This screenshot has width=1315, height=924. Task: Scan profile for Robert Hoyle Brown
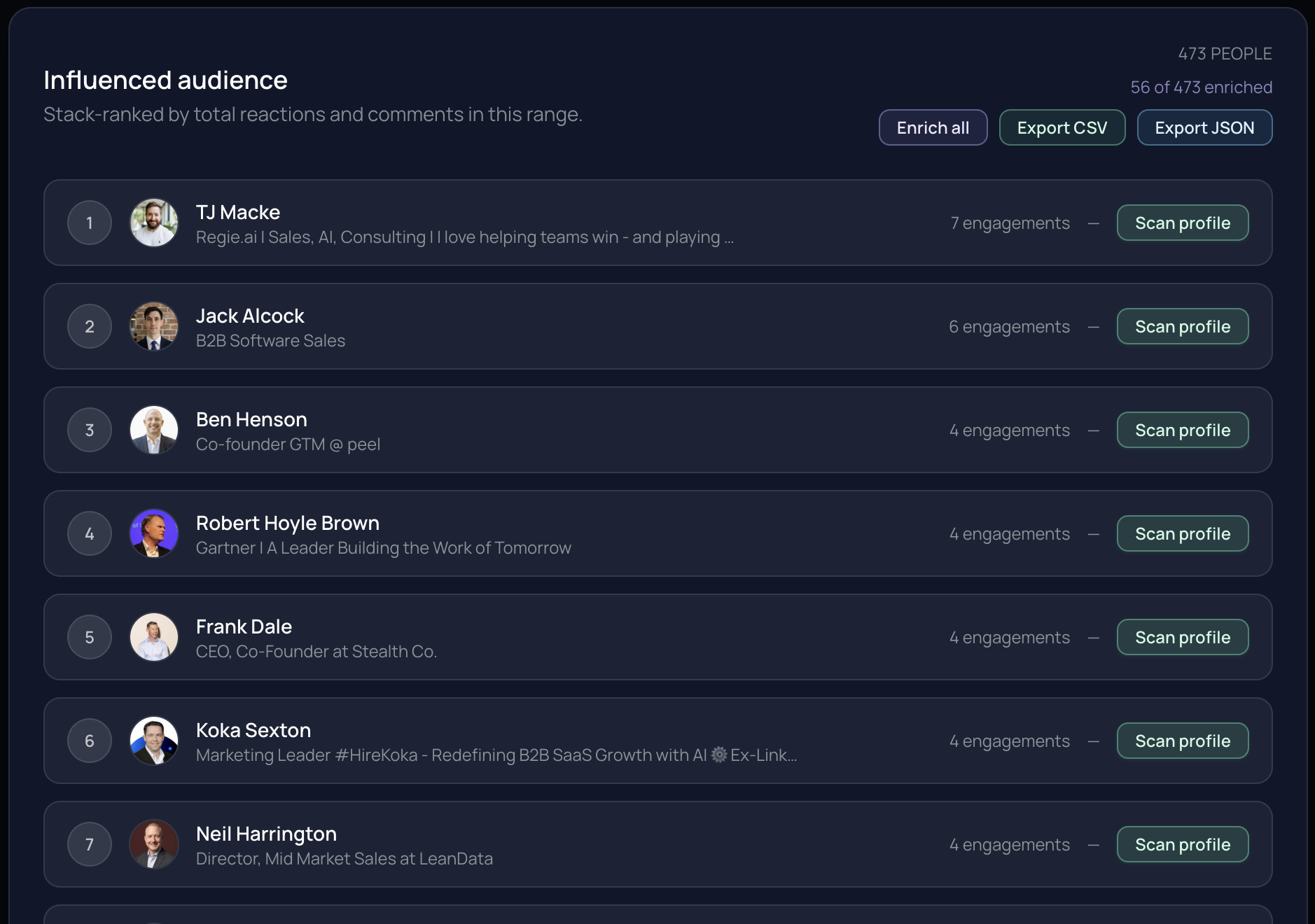[1183, 533]
